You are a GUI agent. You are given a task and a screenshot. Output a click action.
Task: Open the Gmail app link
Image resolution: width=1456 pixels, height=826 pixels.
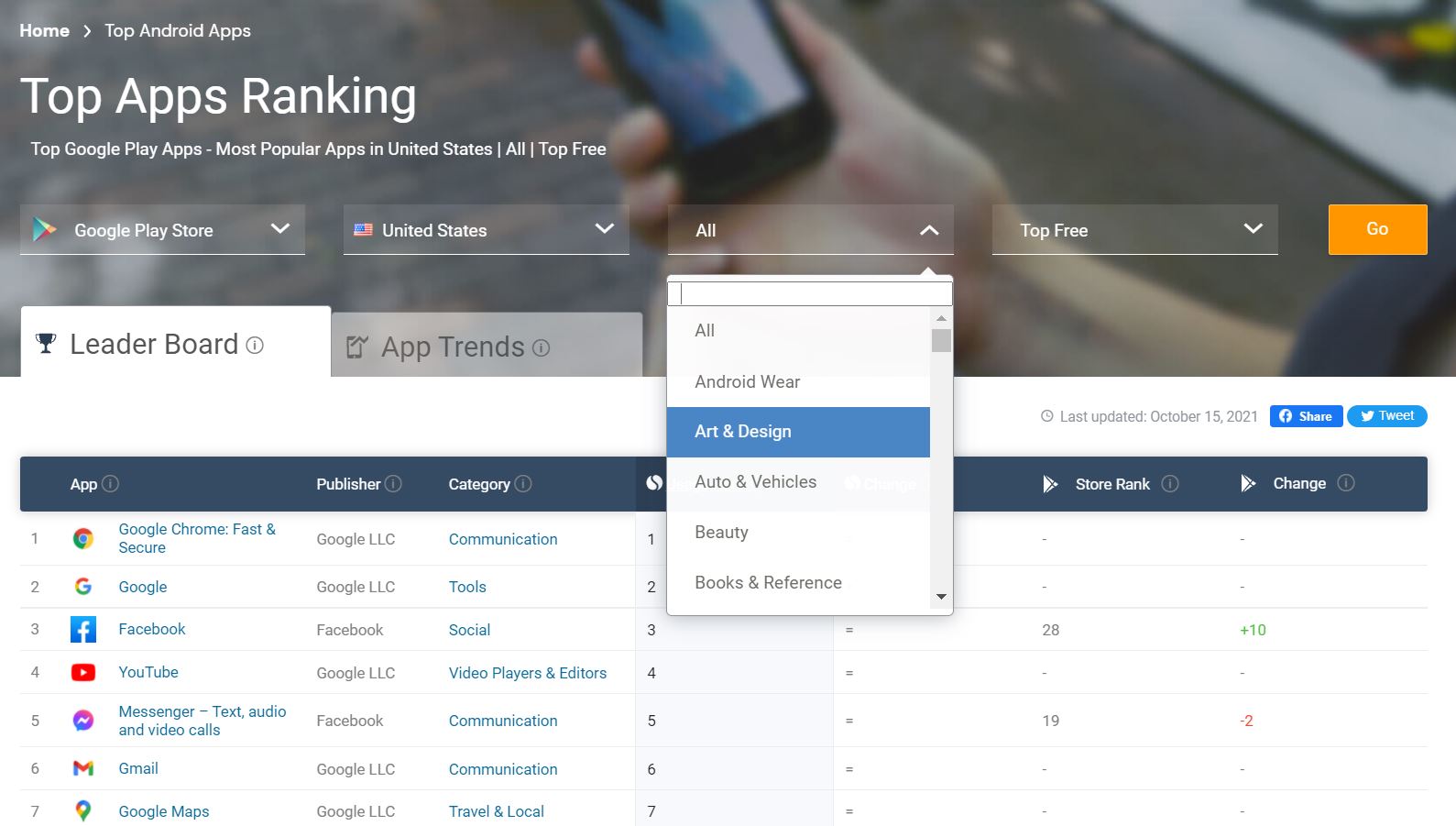(138, 768)
